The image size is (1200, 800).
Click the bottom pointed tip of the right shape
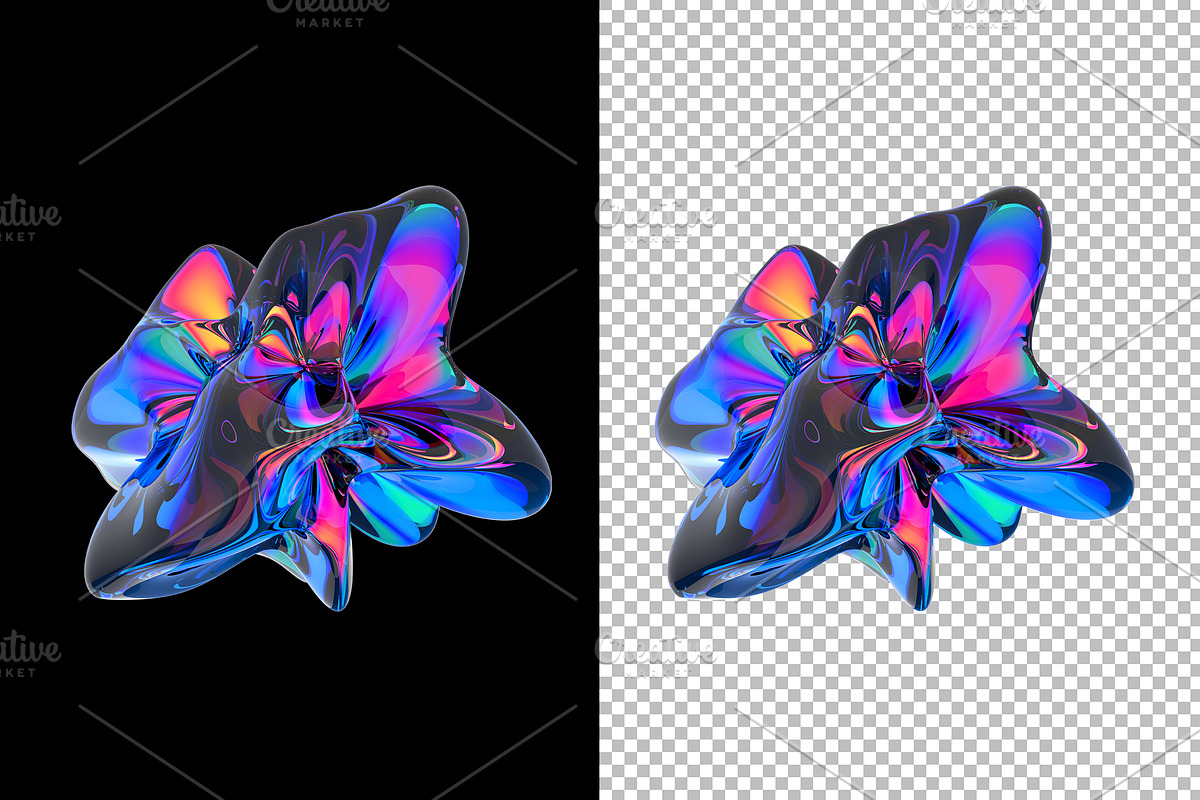click(x=923, y=597)
